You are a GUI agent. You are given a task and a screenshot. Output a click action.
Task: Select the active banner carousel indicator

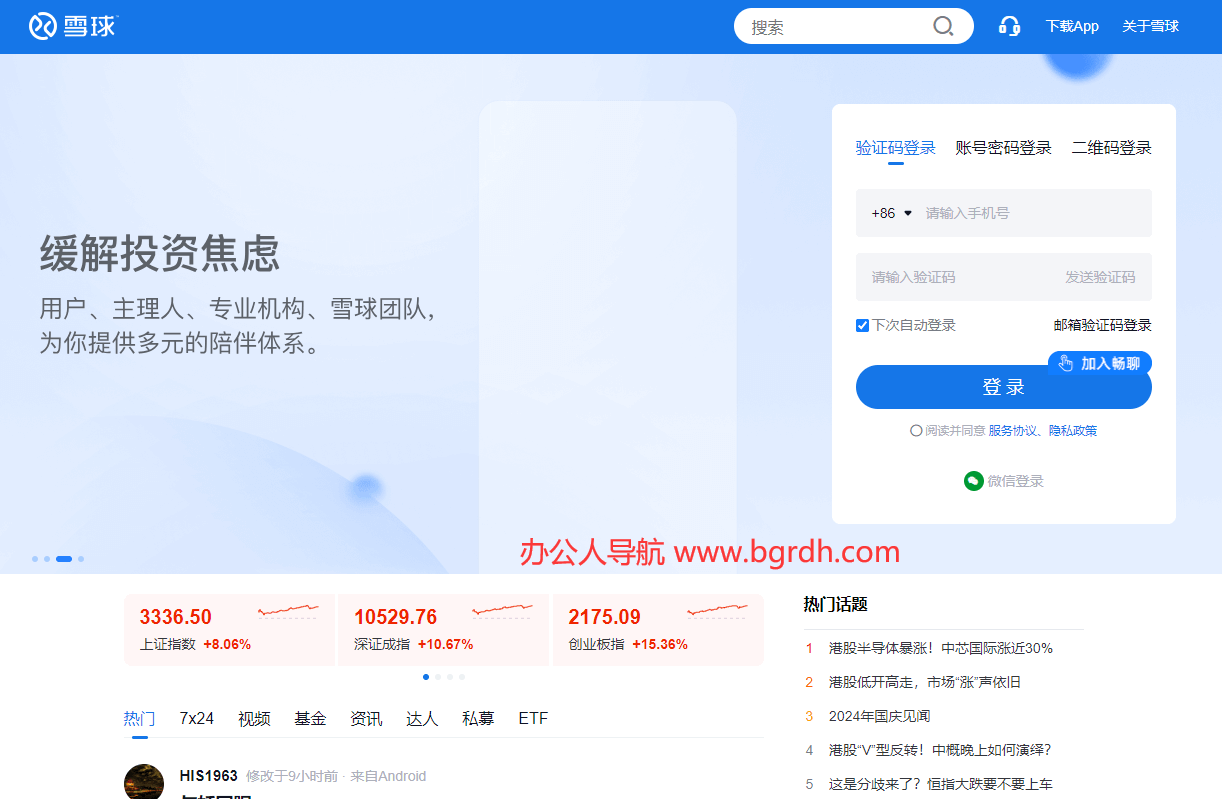click(x=64, y=559)
